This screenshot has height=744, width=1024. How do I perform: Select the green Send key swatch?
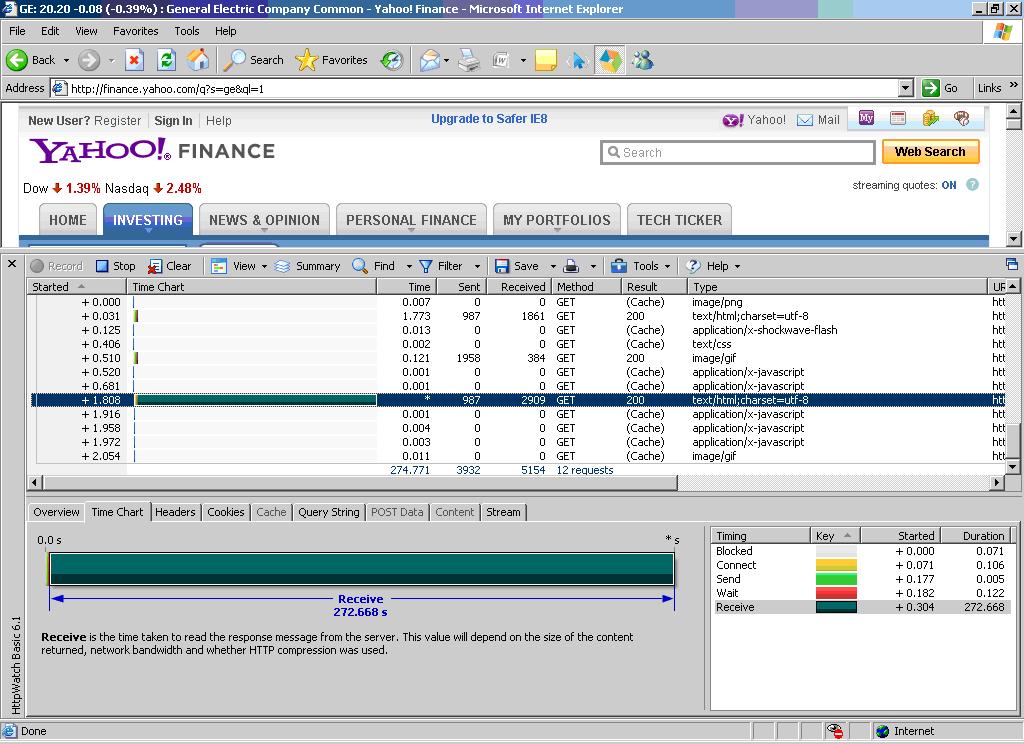836,579
